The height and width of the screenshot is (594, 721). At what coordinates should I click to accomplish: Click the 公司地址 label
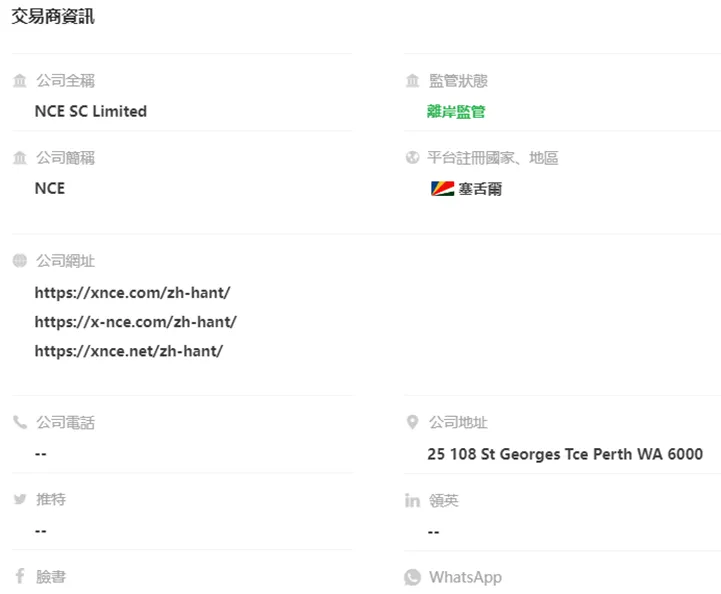pyautogui.click(x=458, y=422)
